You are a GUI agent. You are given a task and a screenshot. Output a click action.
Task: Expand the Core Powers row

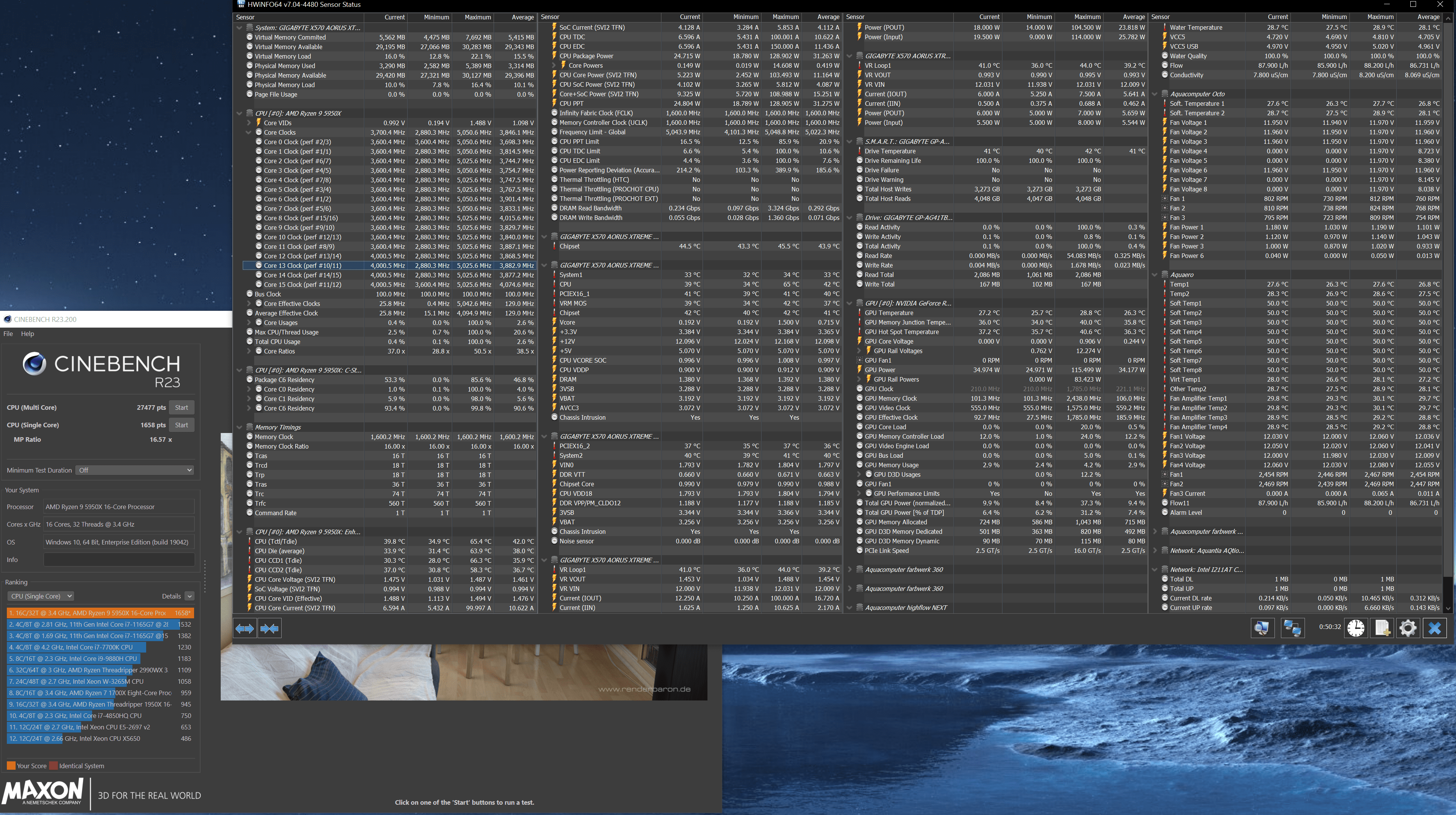click(554, 65)
